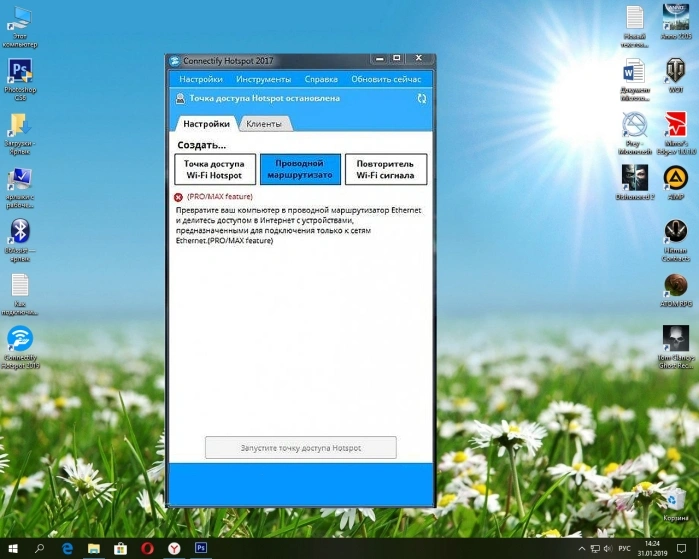This screenshot has height=559, width=699.
Task: Click Запустите точку доступа Hotspot button
Action: coord(300,448)
